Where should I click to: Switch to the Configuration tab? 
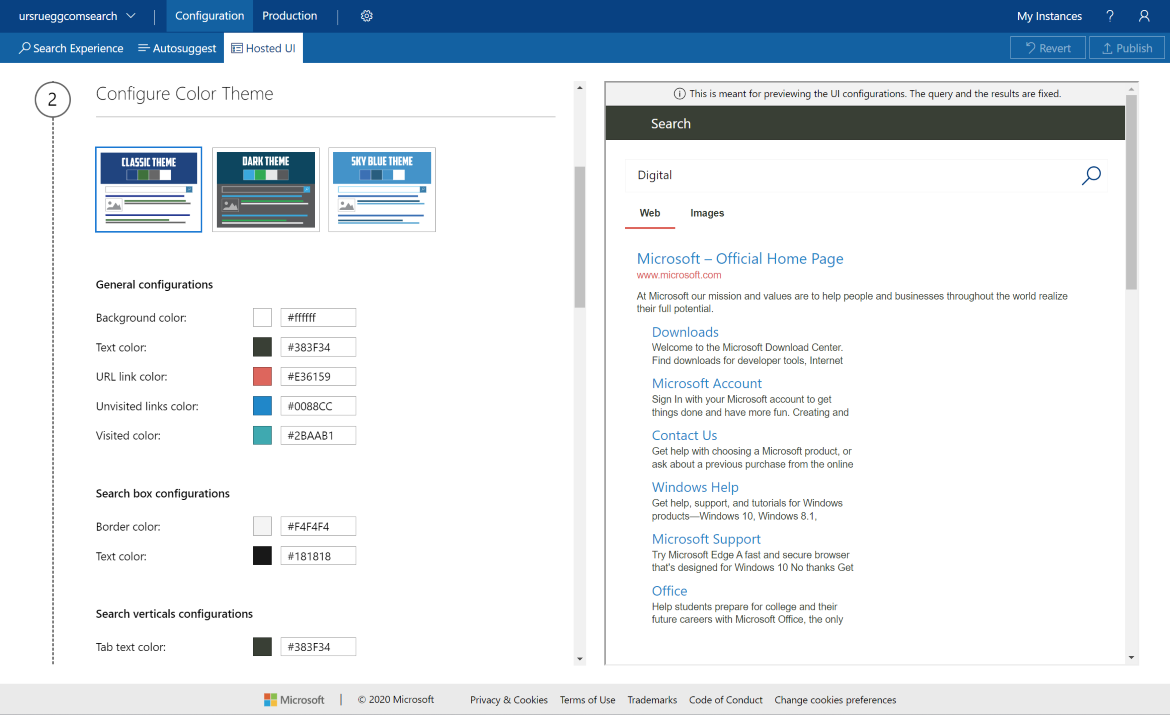(x=210, y=16)
